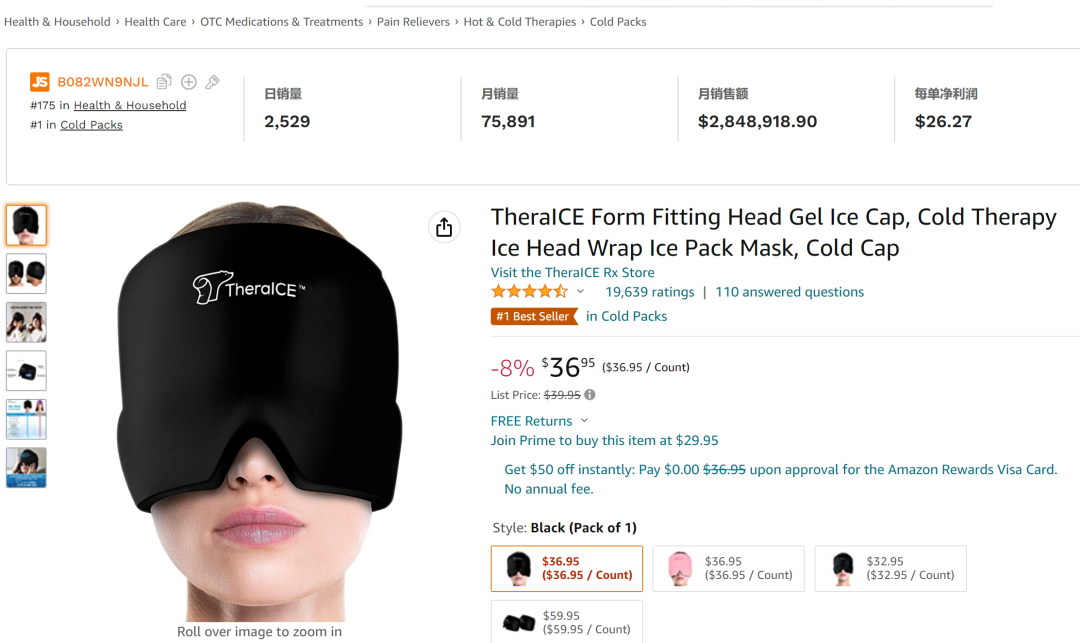Image resolution: width=1080 pixels, height=643 pixels.
Task: Click the #1 Best Seller badge
Action: [535, 316]
